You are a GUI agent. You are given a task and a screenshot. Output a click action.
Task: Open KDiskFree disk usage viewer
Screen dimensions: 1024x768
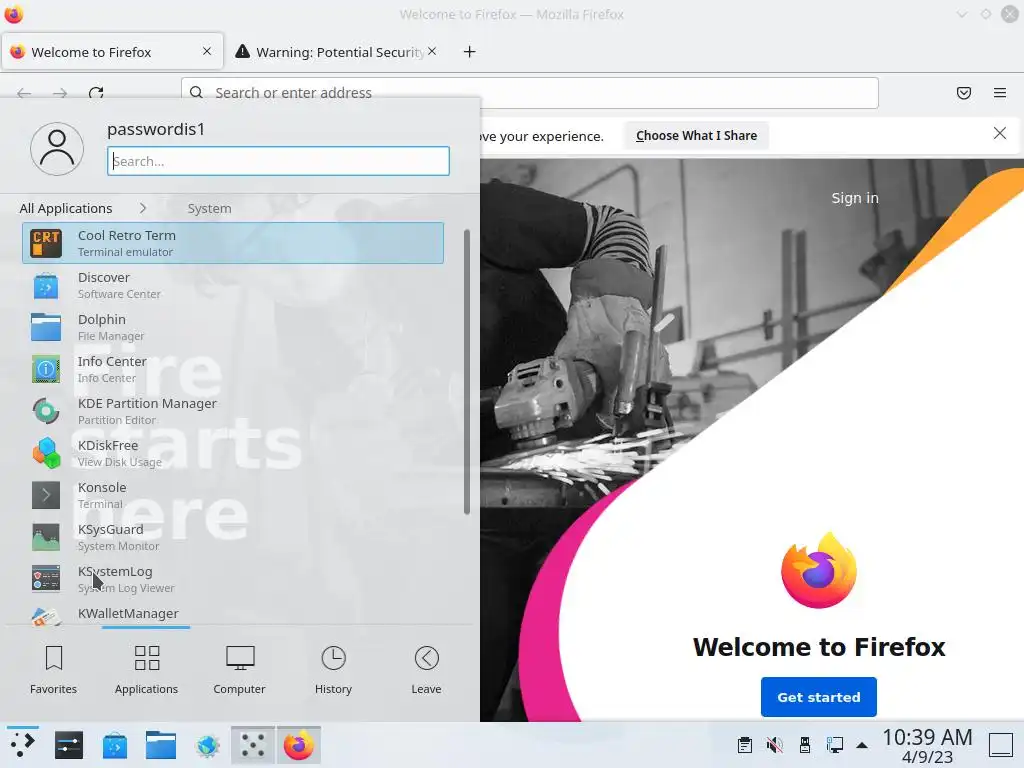coord(232,453)
